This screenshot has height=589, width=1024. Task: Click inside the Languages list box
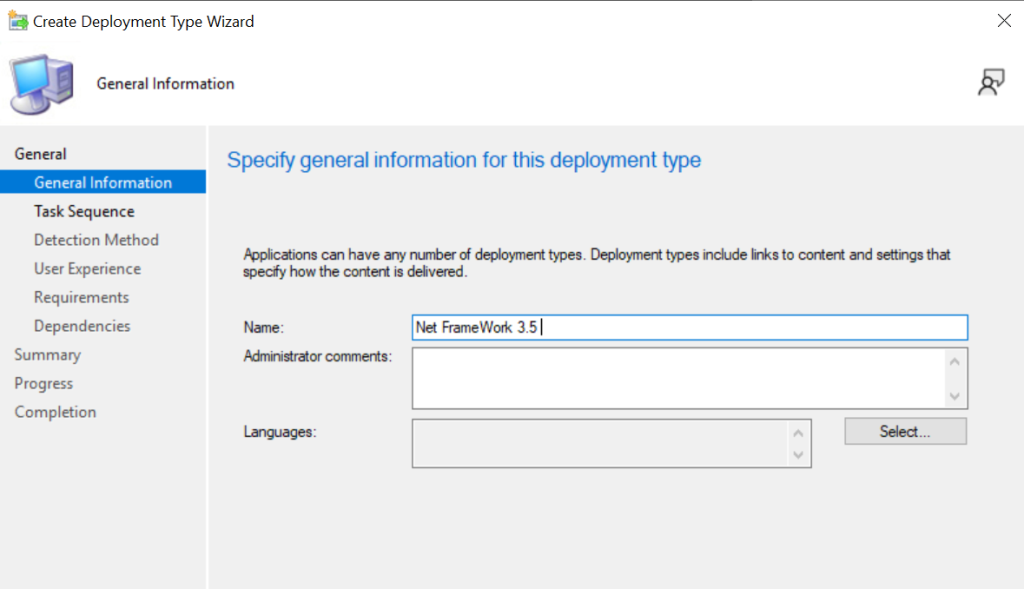(x=601, y=443)
